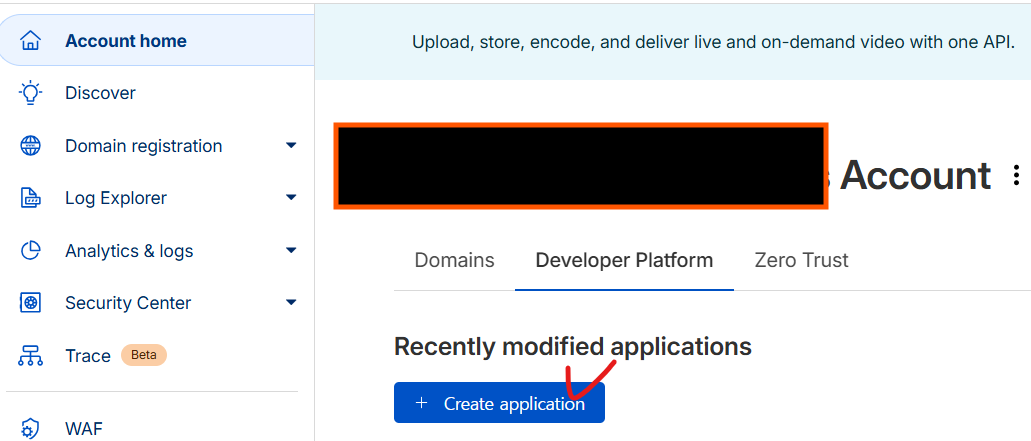Open Security Center sidebar label

click(128, 303)
